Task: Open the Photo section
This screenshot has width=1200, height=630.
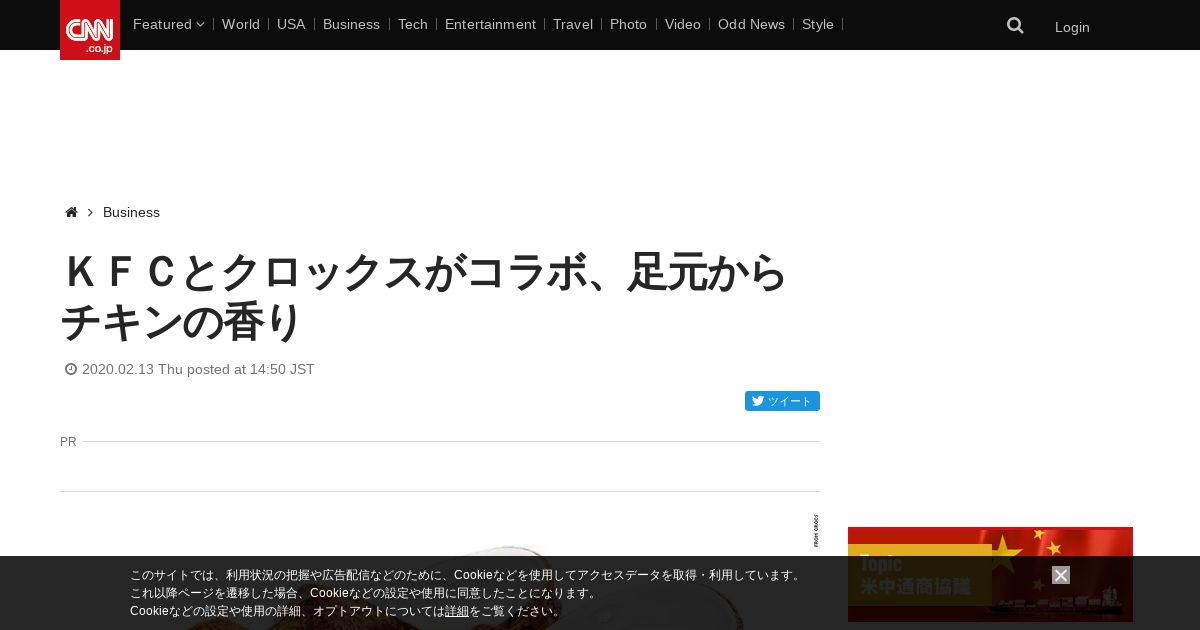Action: 628,24
